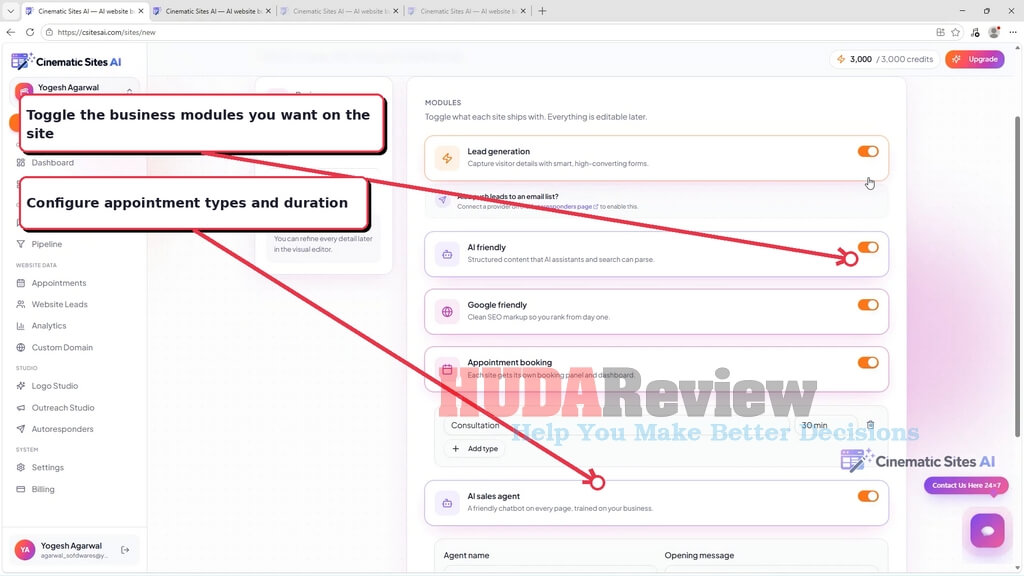Toggle Appointment booking module switch

[x=868, y=362]
